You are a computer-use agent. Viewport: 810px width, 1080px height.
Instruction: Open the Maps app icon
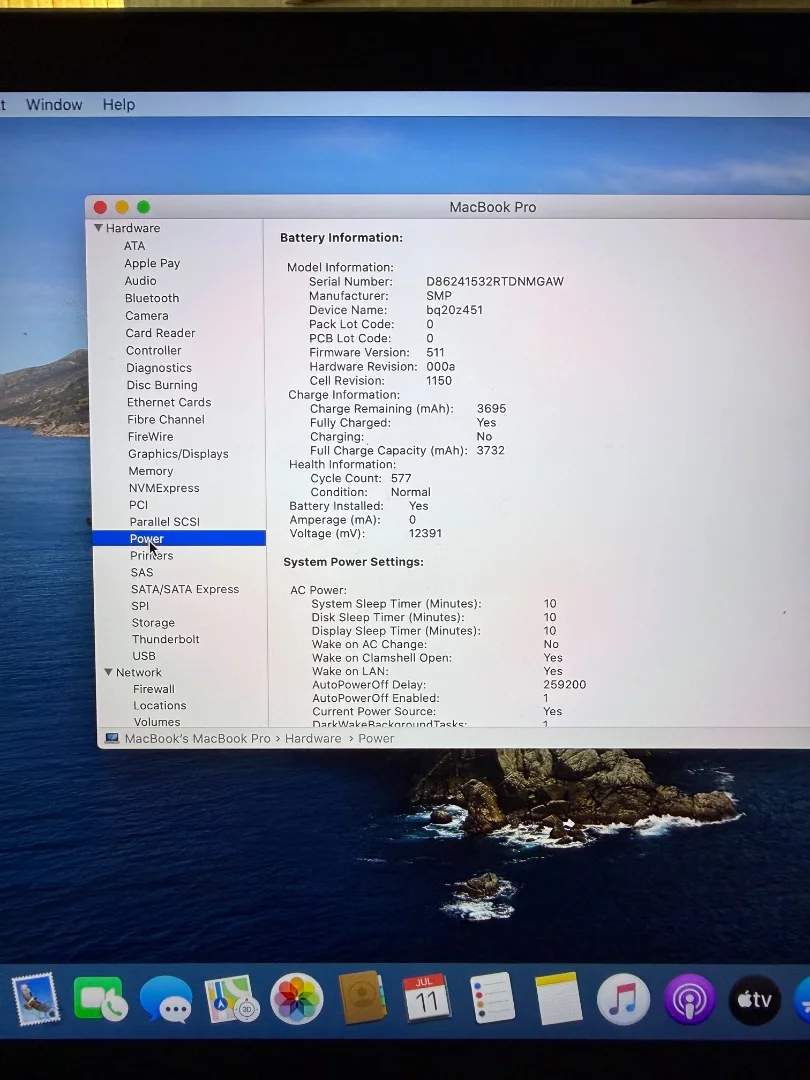point(231,999)
